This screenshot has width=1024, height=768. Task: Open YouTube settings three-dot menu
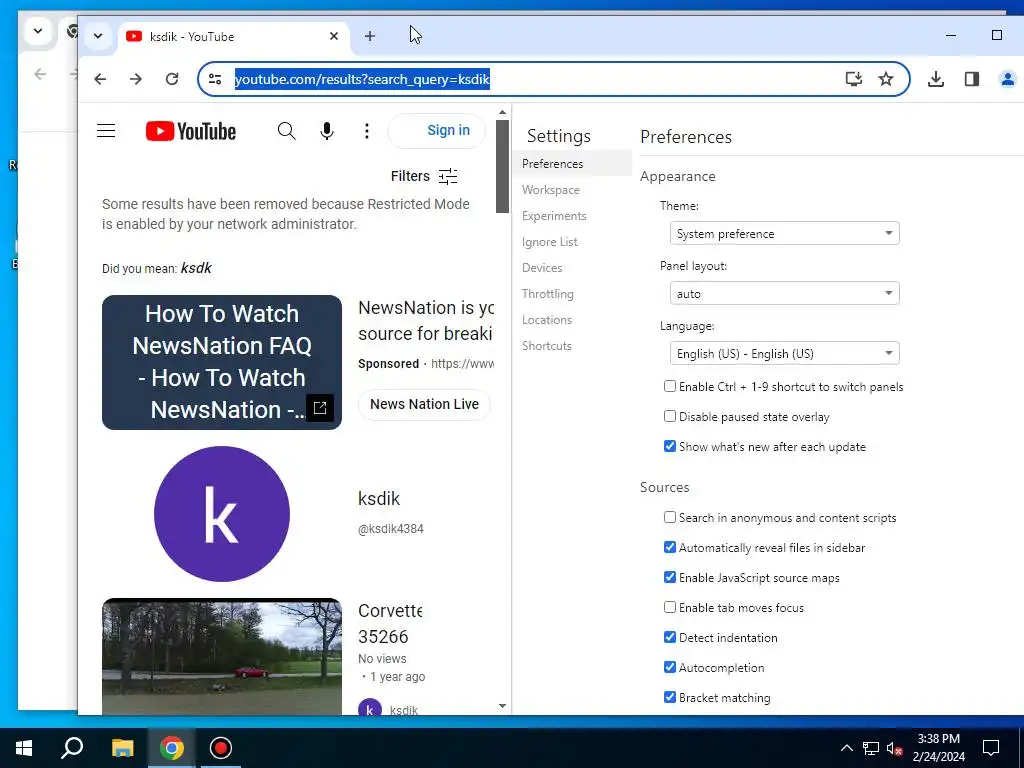[x=367, y=131]
